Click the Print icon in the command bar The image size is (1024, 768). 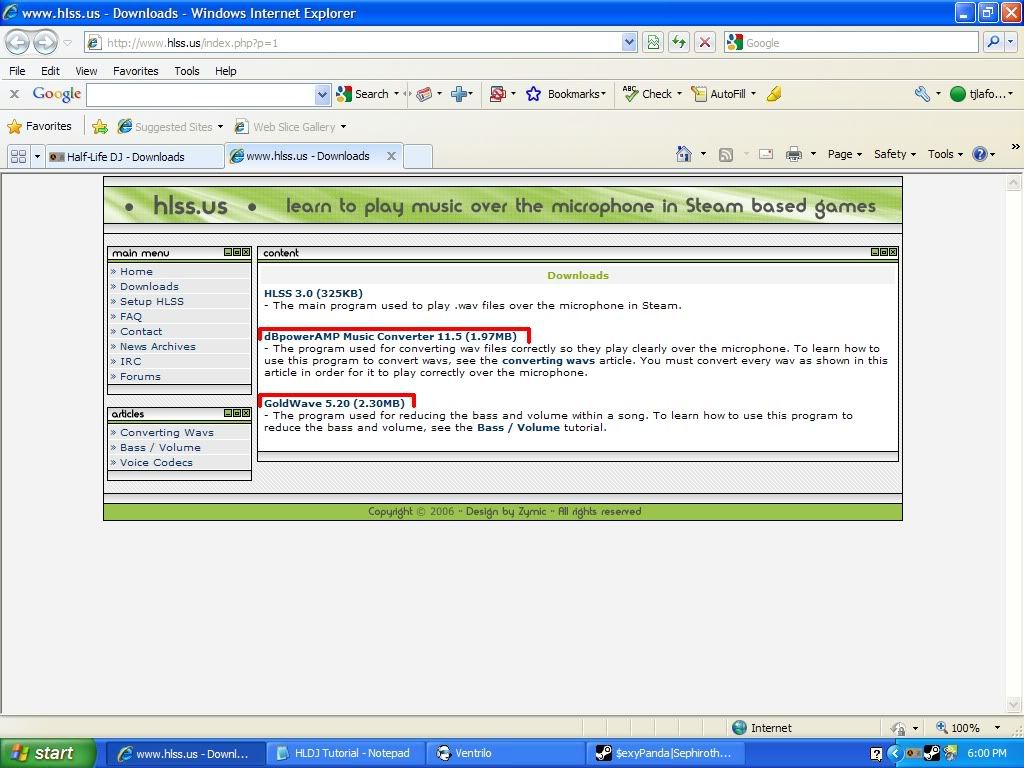point(794,154)
